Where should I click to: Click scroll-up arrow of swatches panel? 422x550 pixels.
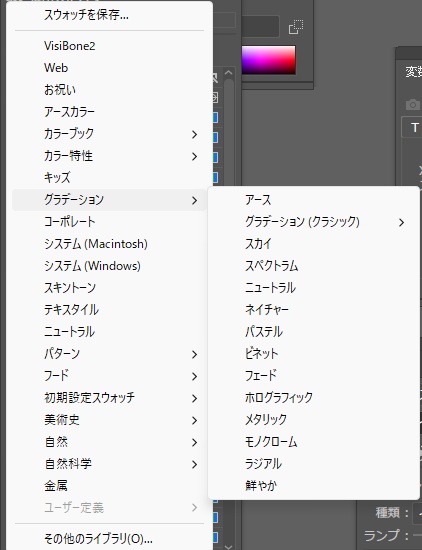click(x=228, y=73)
